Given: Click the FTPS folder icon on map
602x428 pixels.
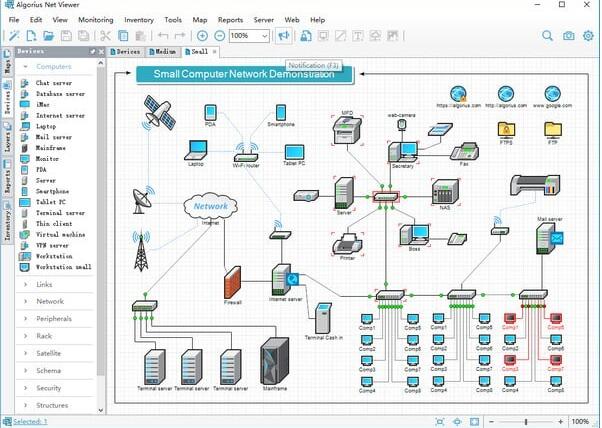Looking at the screenshot, I should point(506,130).
